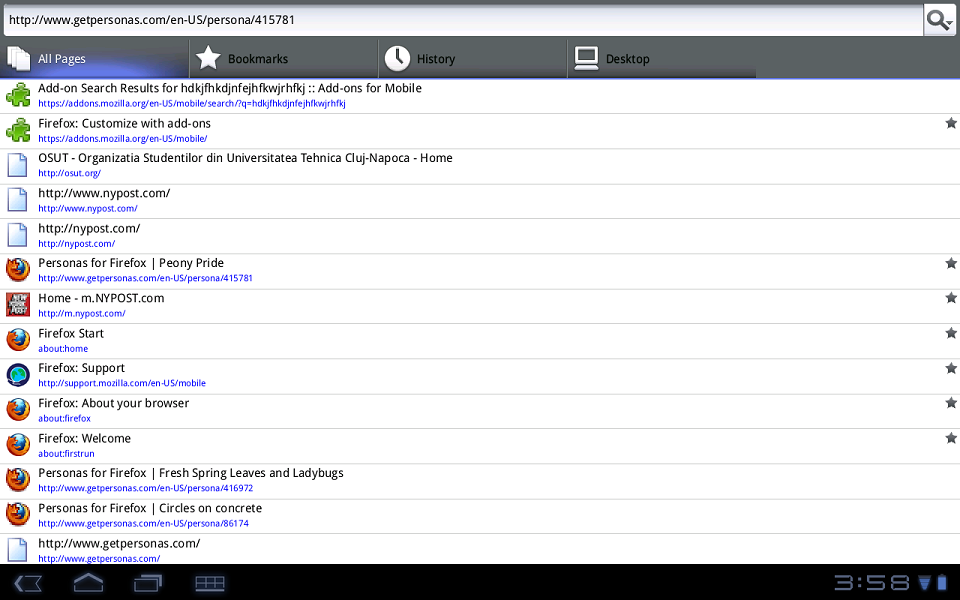Click the Firefox: Support globe icon
Image resolution: width=960 pixels, height=600 pixels.
click(18, 375)
